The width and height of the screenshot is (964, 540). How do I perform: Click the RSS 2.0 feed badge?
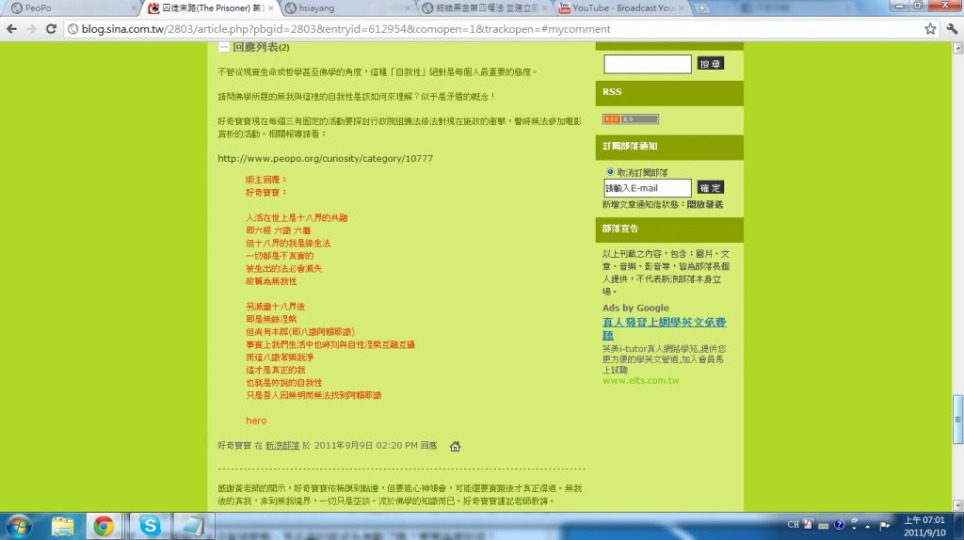(x=616, y=119)
